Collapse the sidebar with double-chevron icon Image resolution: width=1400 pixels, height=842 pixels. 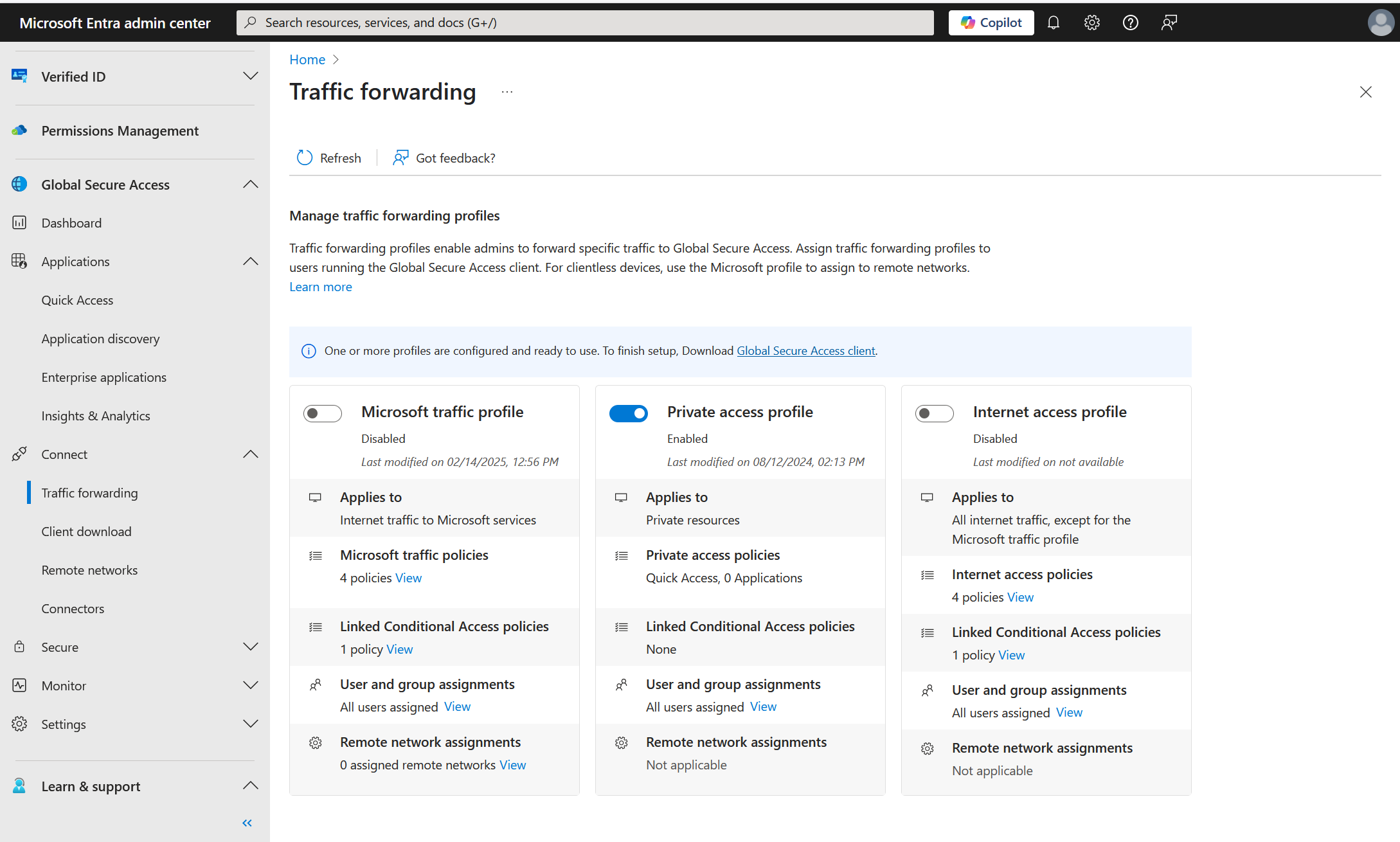pyautogui.click(x=247, y=823)
